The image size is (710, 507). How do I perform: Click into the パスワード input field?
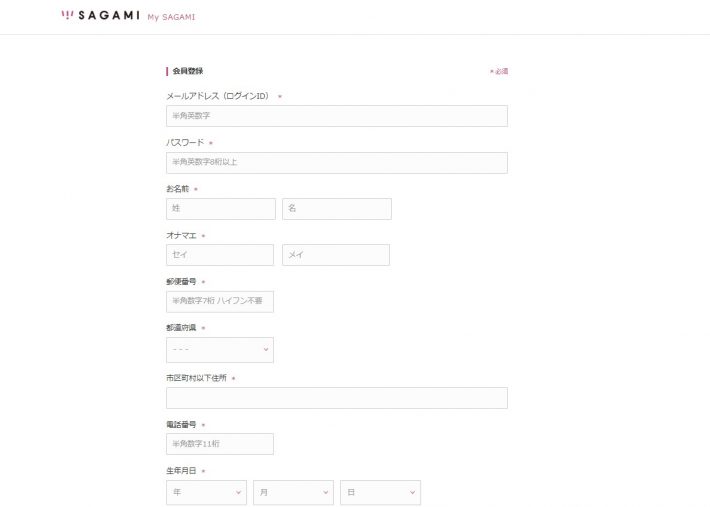[336, 162]
